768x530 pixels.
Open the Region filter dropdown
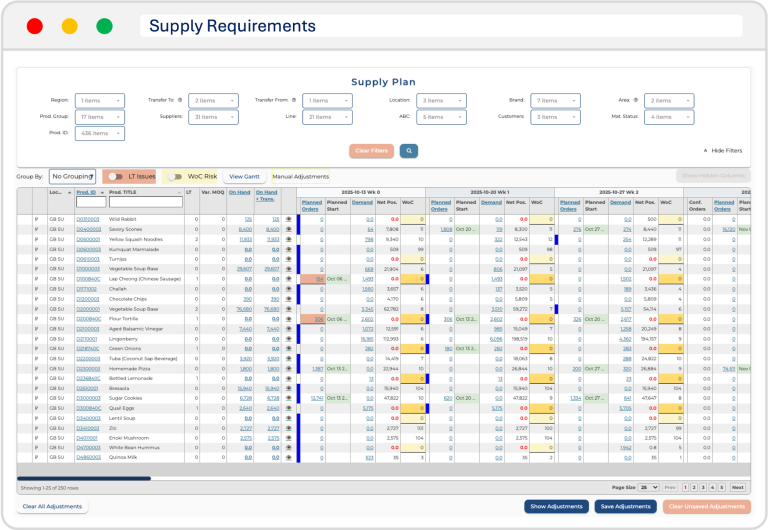coord(98,100)
